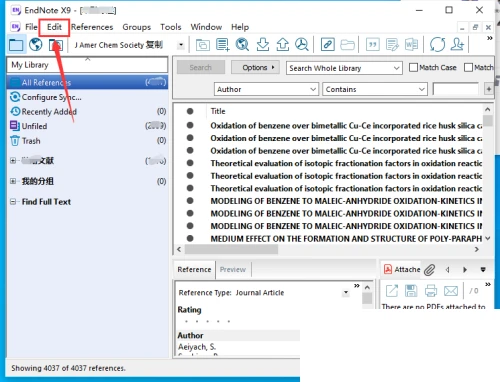Open PDF in external viewer icon
The image size is (500, 382).
392,291
